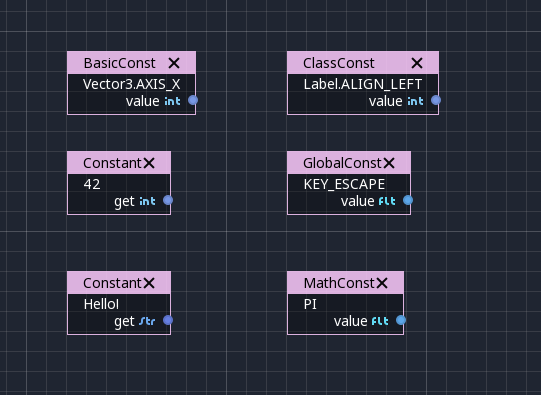Click the str type icon on HelloI node
The width and height of the screenshot is (541, 395).
click(147, 322)
